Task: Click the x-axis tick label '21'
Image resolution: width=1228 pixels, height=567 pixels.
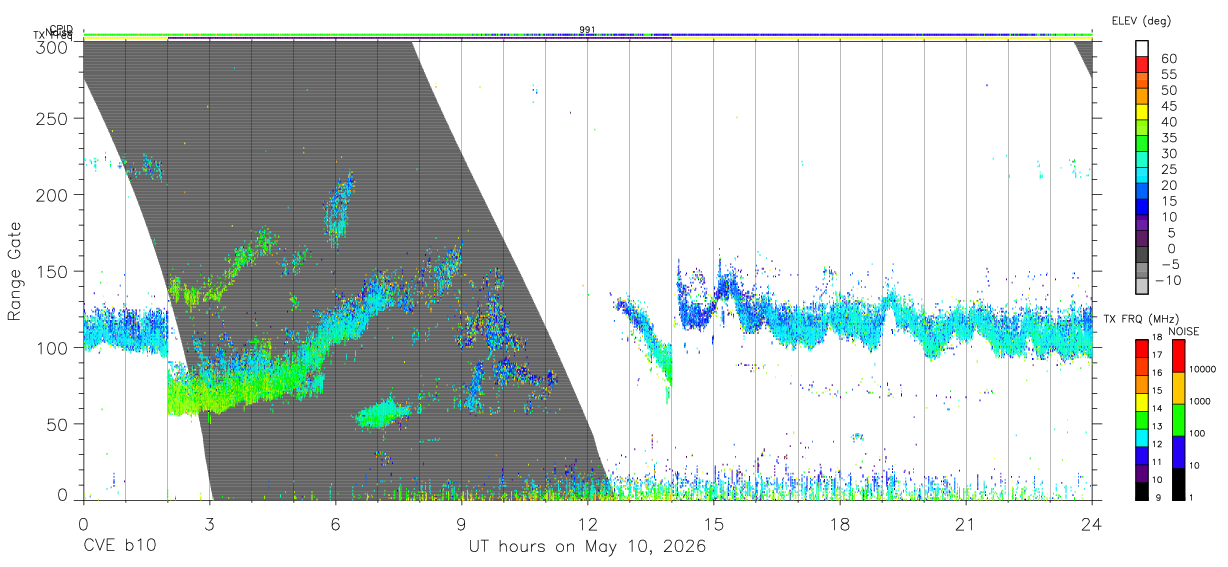Action: pyautogui.click(x=966, y=524)
